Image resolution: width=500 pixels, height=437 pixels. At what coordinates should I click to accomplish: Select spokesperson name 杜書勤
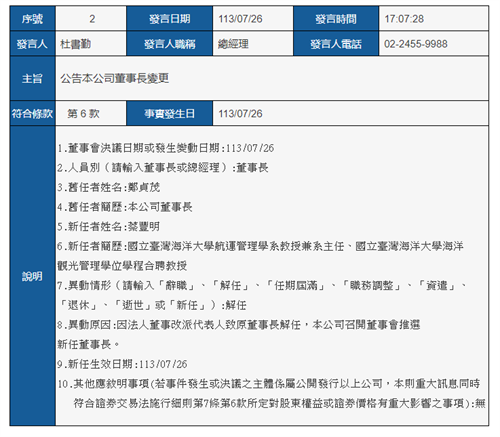click(75, 44)
